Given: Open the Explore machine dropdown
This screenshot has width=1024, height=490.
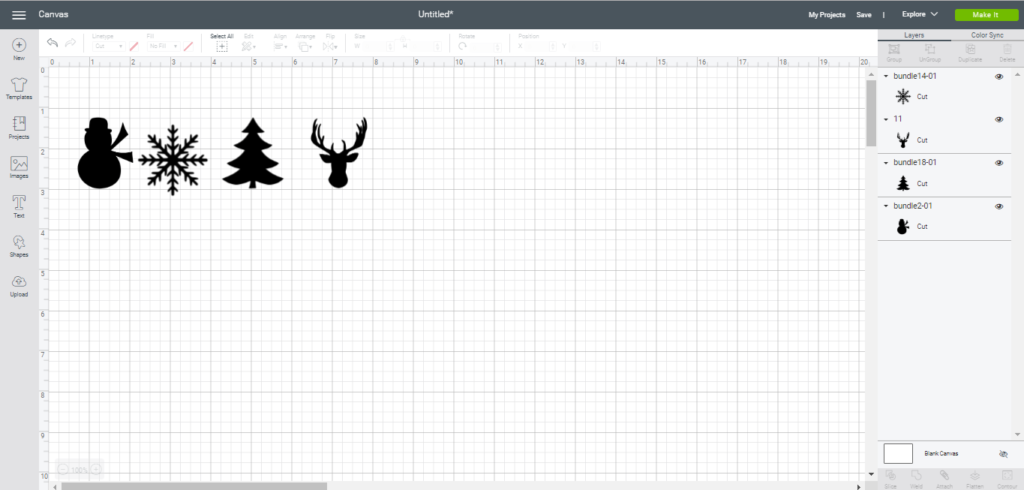Looking at the screenshot, I should (x=920, y=15).
